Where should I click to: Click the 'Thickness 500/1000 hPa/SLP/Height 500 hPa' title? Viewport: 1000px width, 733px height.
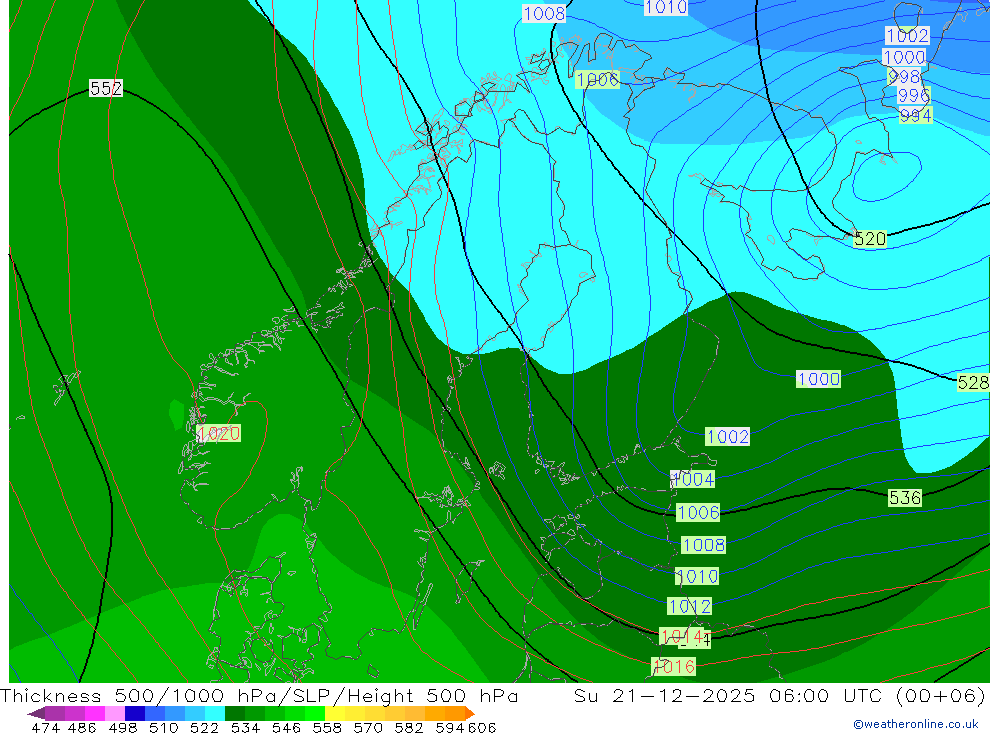tap(259, 695)
